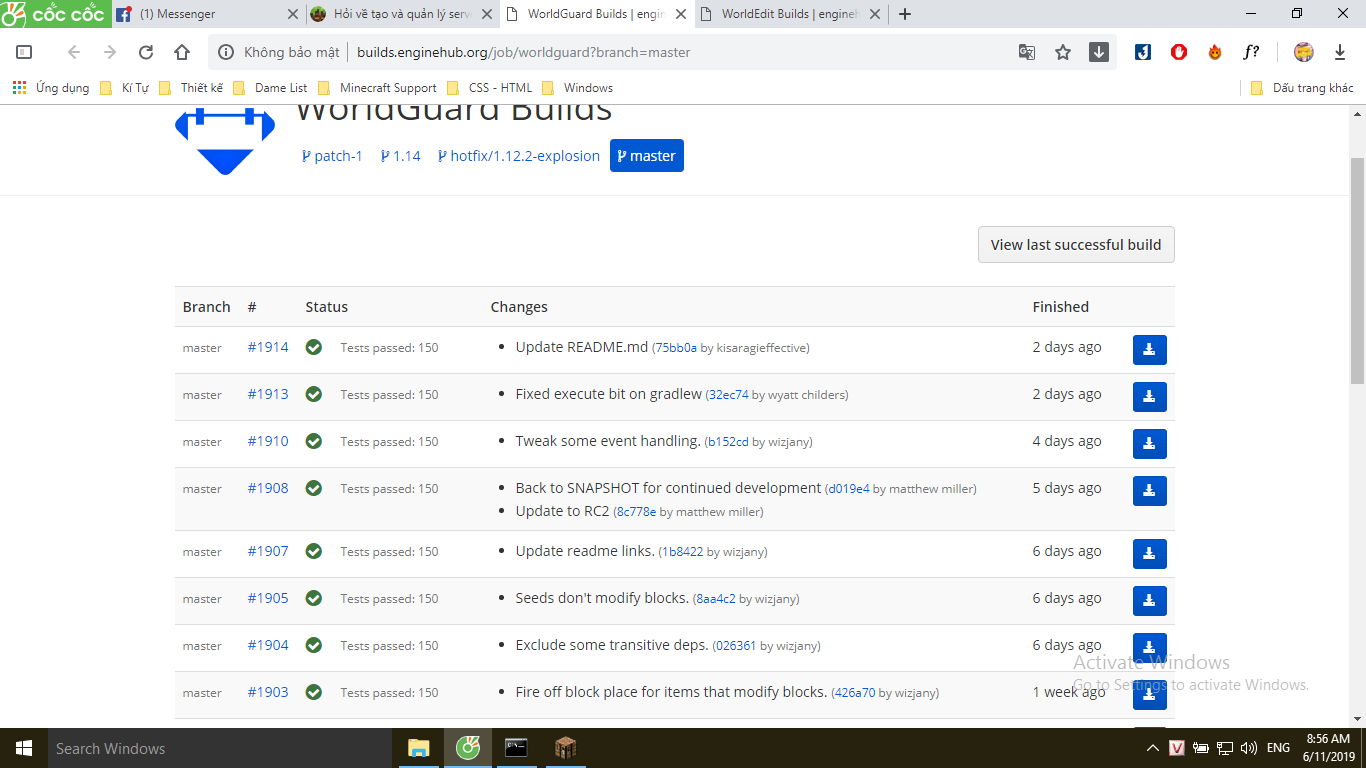Open commit 426a70 link

(x=855, y=693)
